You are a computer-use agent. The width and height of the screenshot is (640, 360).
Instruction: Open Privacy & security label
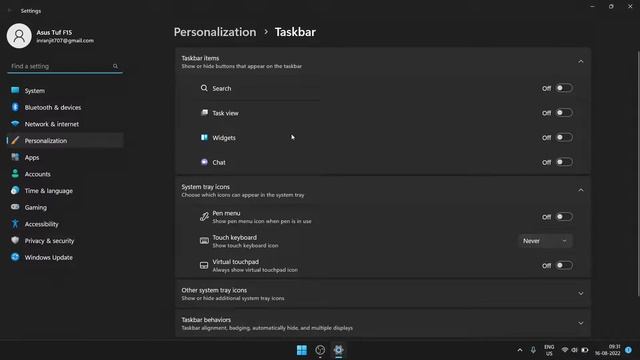click(x=49, y=241)
